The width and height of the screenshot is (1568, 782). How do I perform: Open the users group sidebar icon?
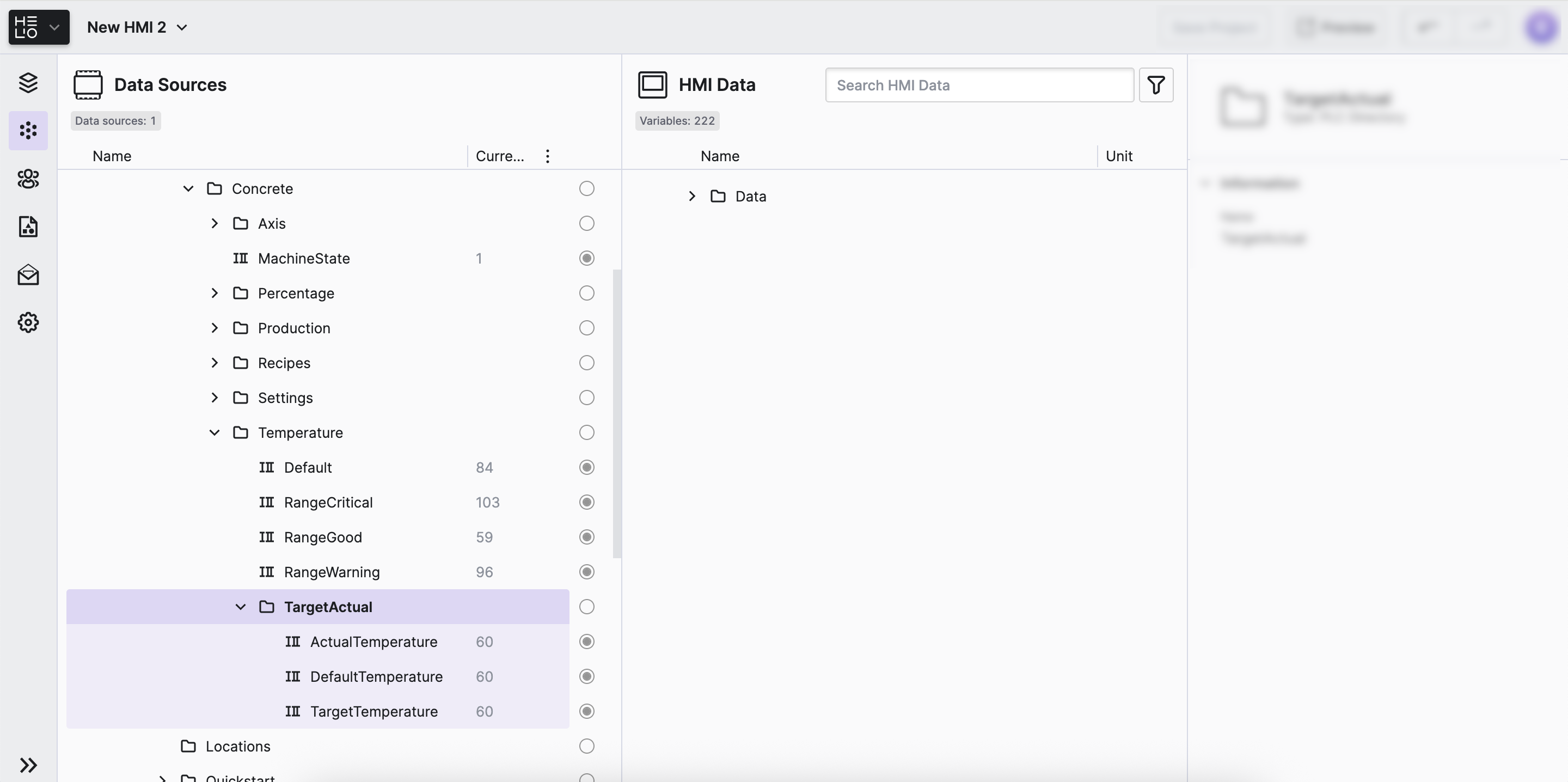tap(28, 179)
